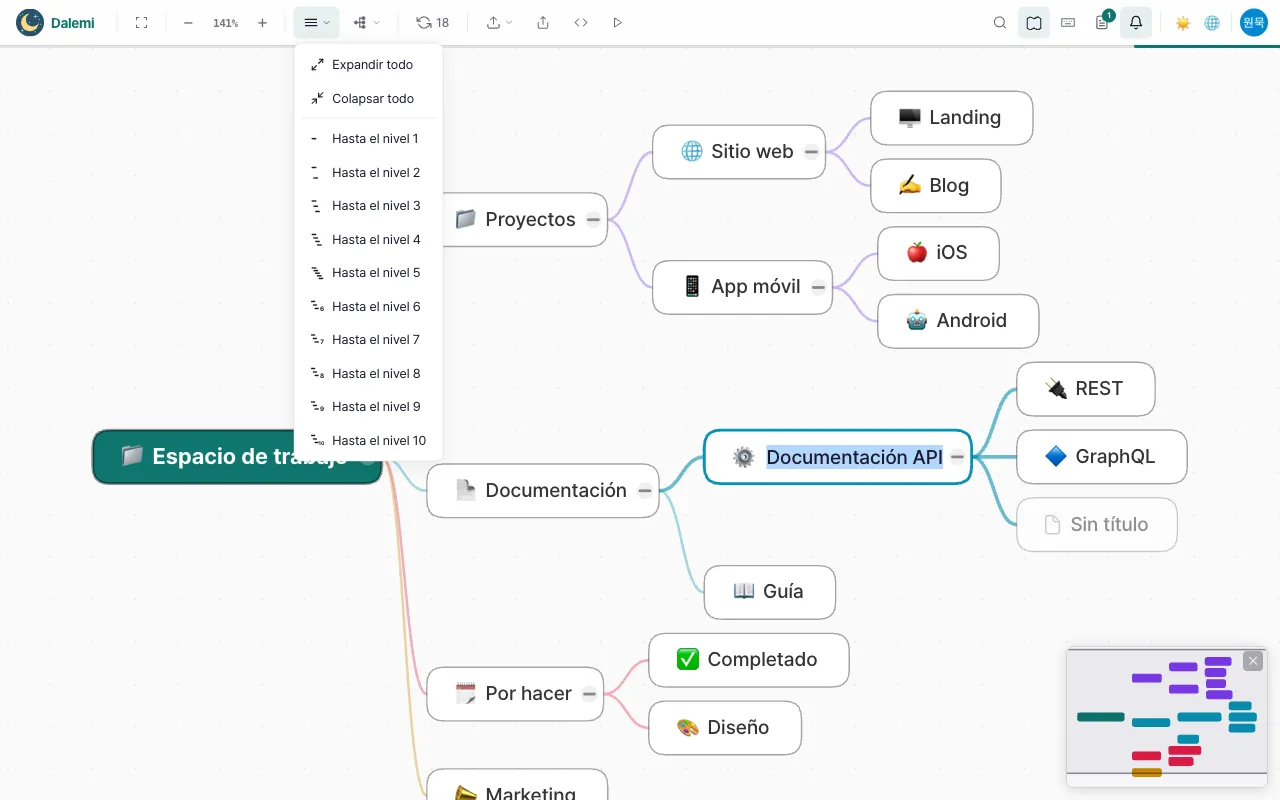Collapse the Sitio web node
1280x800 pixels.
click(811, 152)
